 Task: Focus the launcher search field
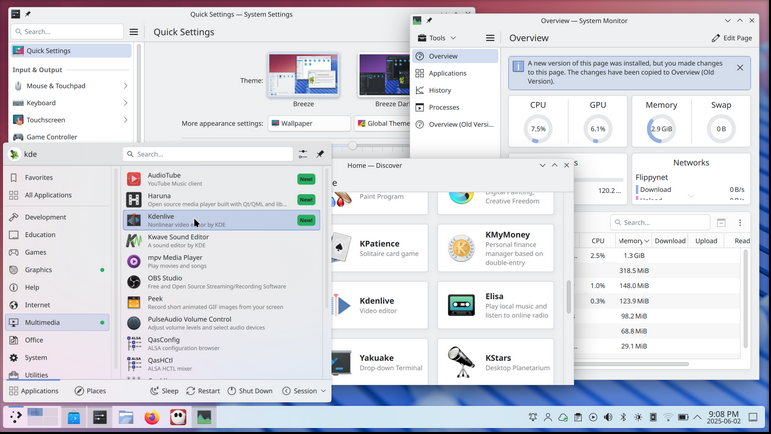(x=208, y=154)
